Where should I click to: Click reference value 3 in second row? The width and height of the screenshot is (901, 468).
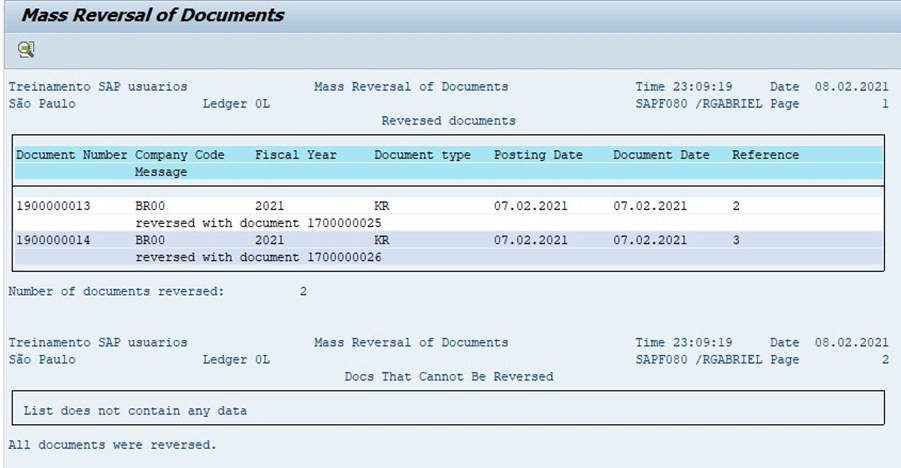click(x=736, y=240)
